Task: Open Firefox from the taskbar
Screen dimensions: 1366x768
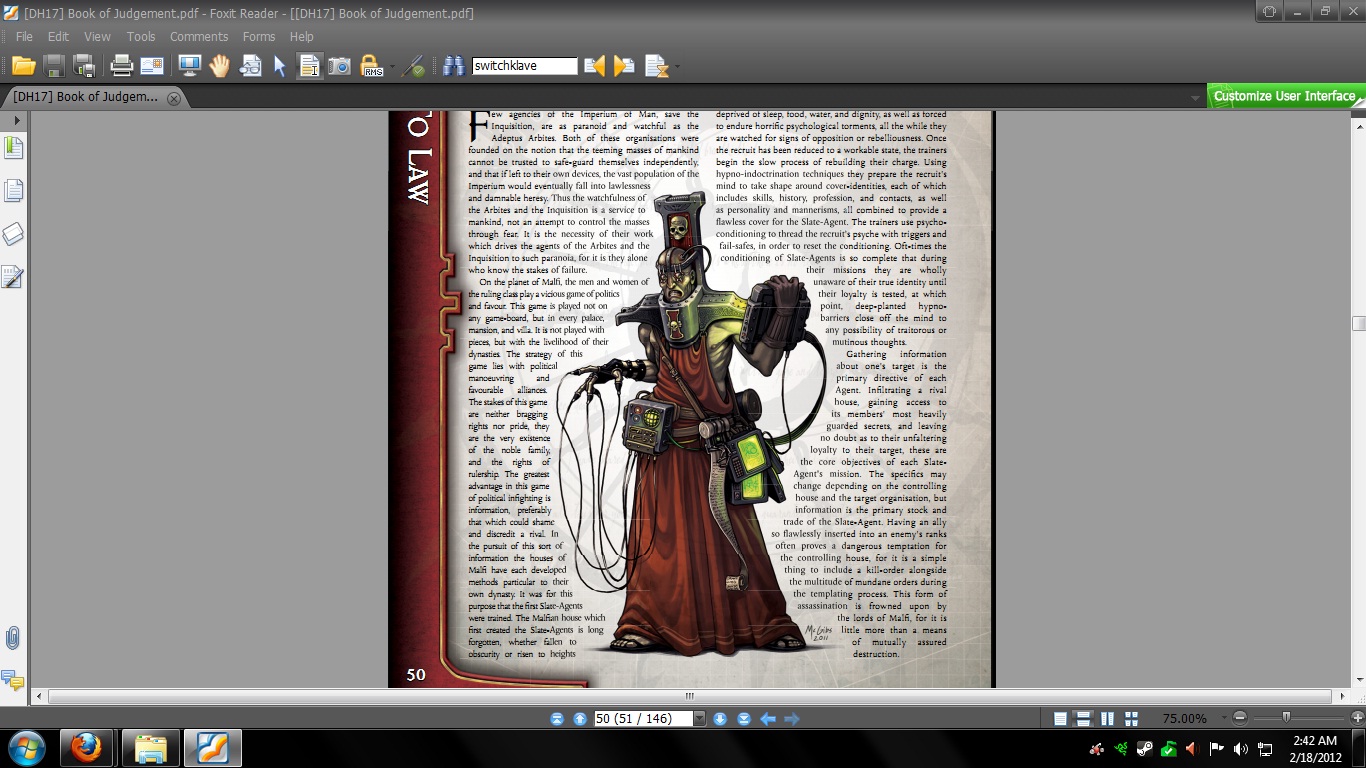Action: coord(86,748)
